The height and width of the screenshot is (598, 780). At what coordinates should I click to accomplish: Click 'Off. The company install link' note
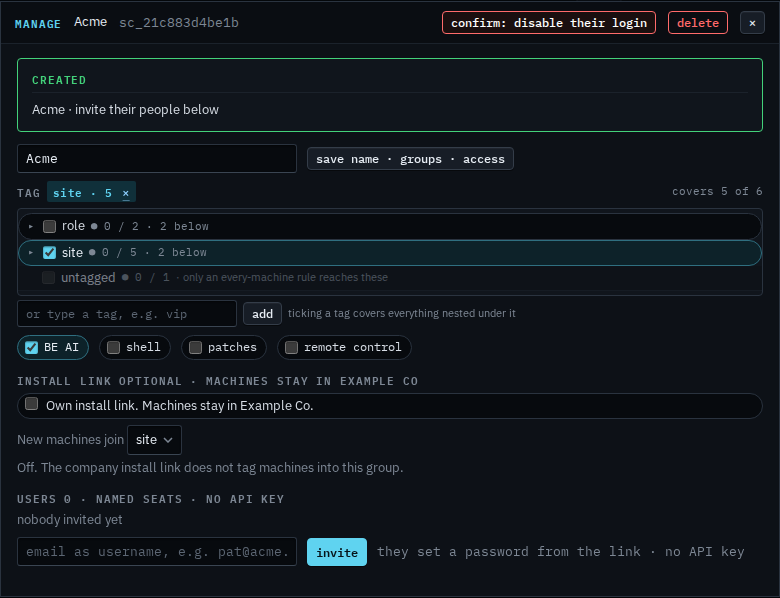[x=210, y=468]
